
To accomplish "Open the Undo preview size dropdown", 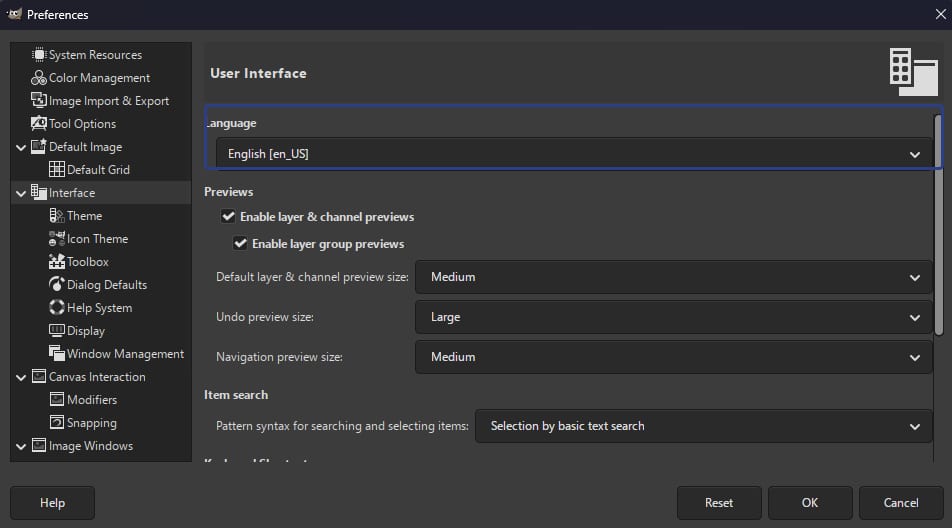I will pos(673,317).
